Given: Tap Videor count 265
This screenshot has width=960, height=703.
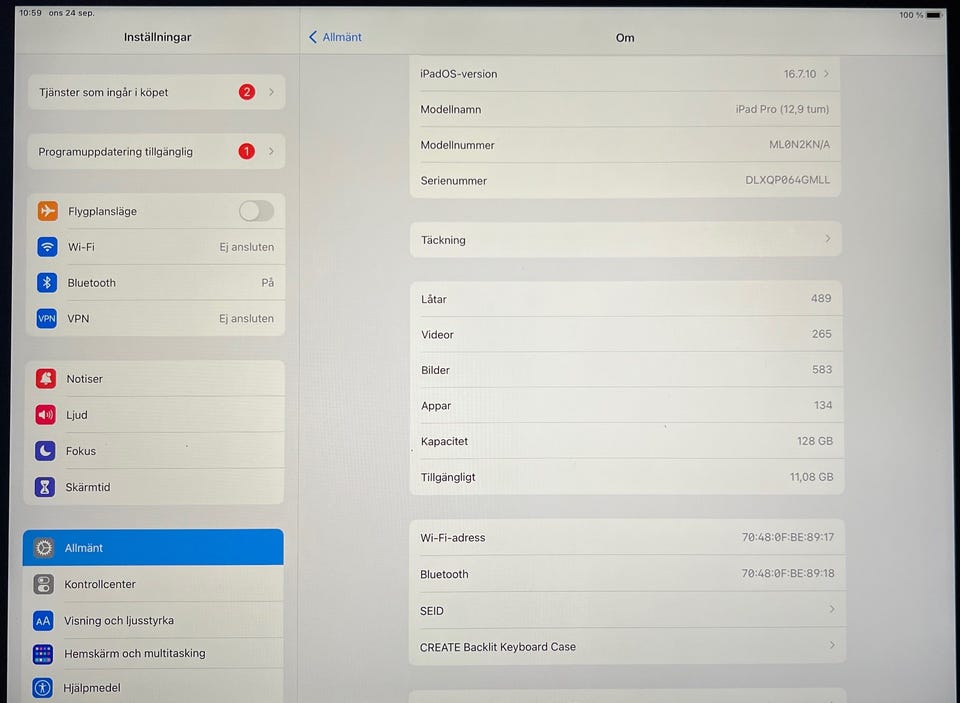Looking at the screenshot, I should [822, 334].
